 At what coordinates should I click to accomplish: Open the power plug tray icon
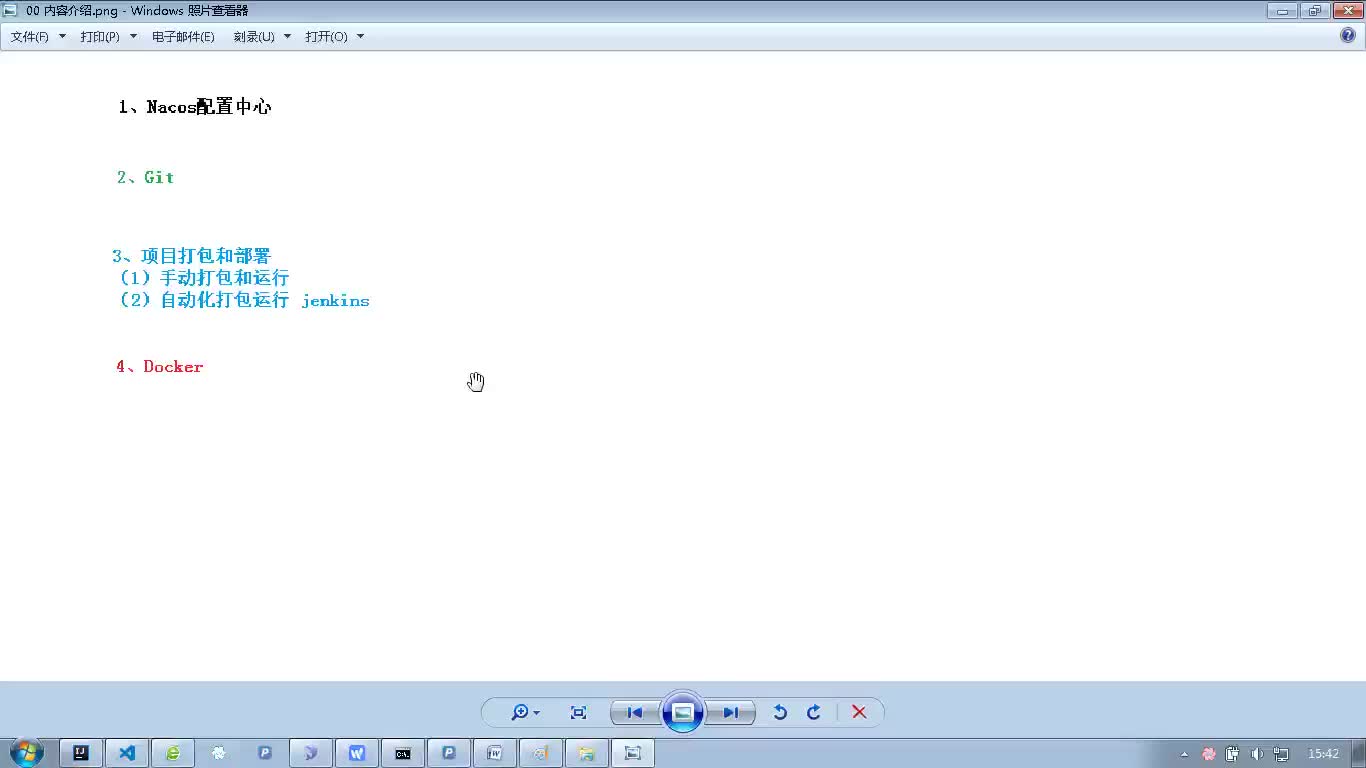(1233, 754)
